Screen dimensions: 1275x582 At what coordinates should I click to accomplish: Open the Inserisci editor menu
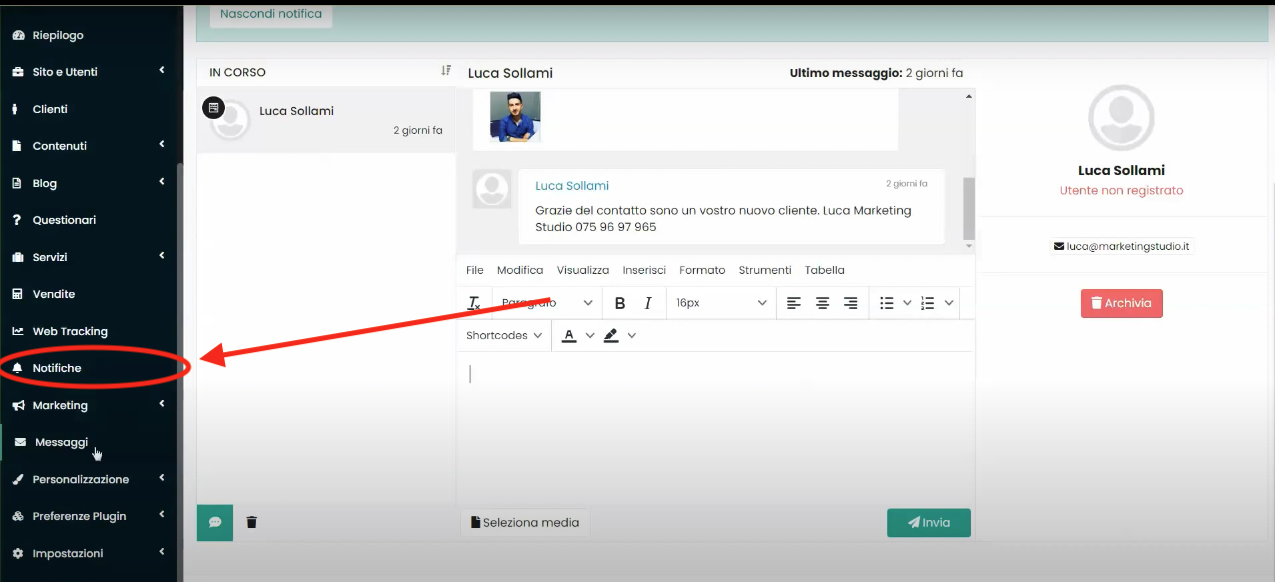click(644, 270)
